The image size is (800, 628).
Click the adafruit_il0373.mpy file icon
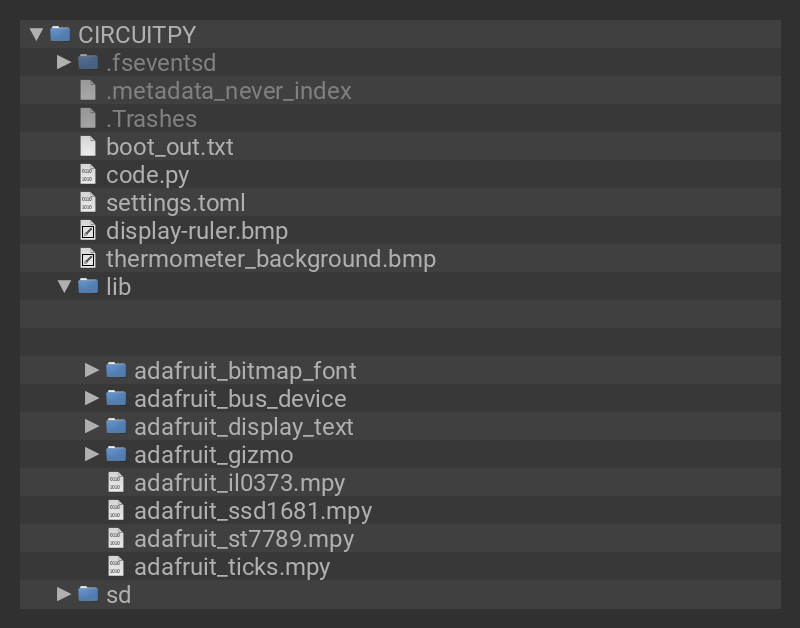point(116,483)
